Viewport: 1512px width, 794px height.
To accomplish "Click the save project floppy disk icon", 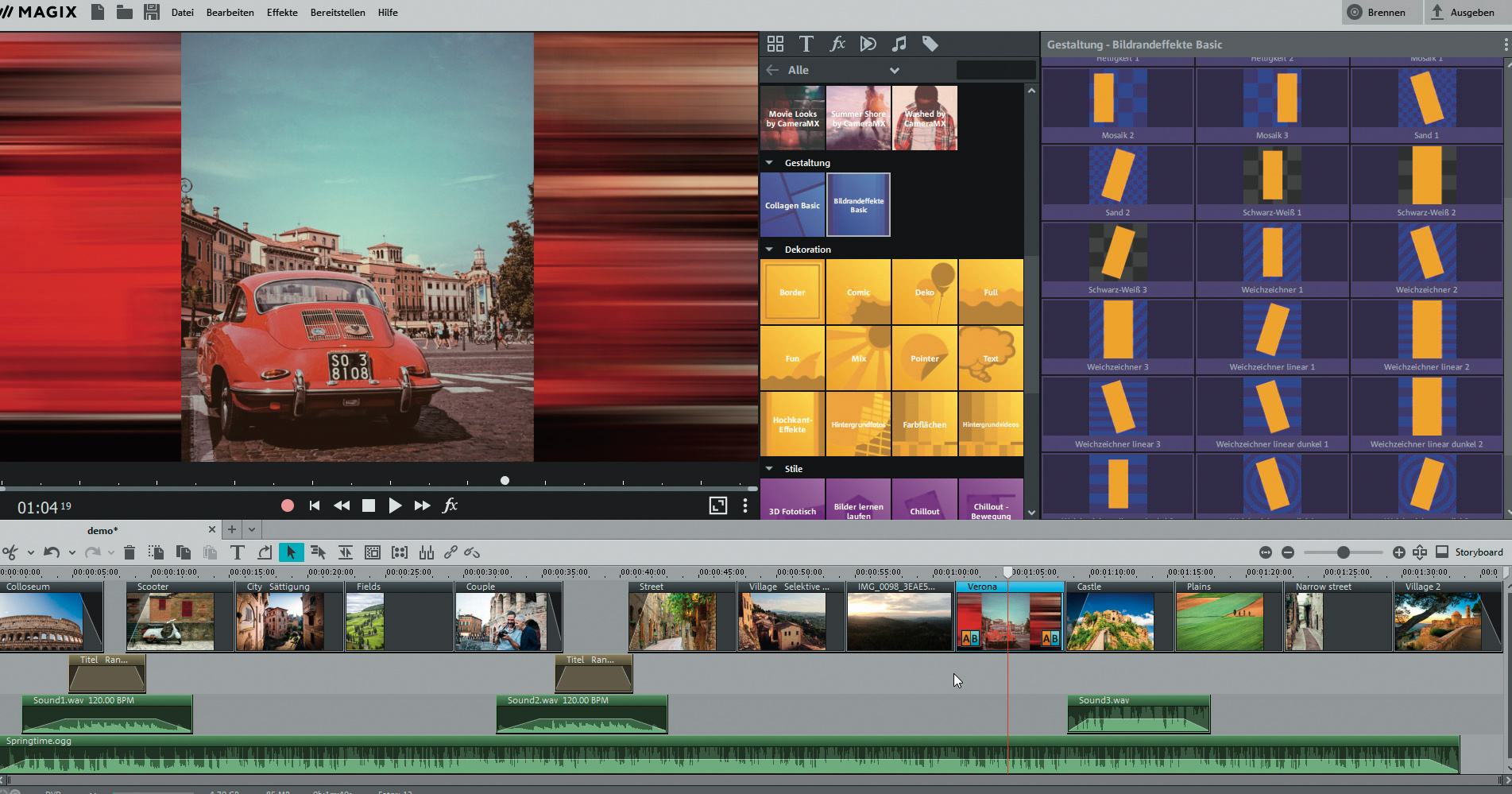I will point(151,12).
